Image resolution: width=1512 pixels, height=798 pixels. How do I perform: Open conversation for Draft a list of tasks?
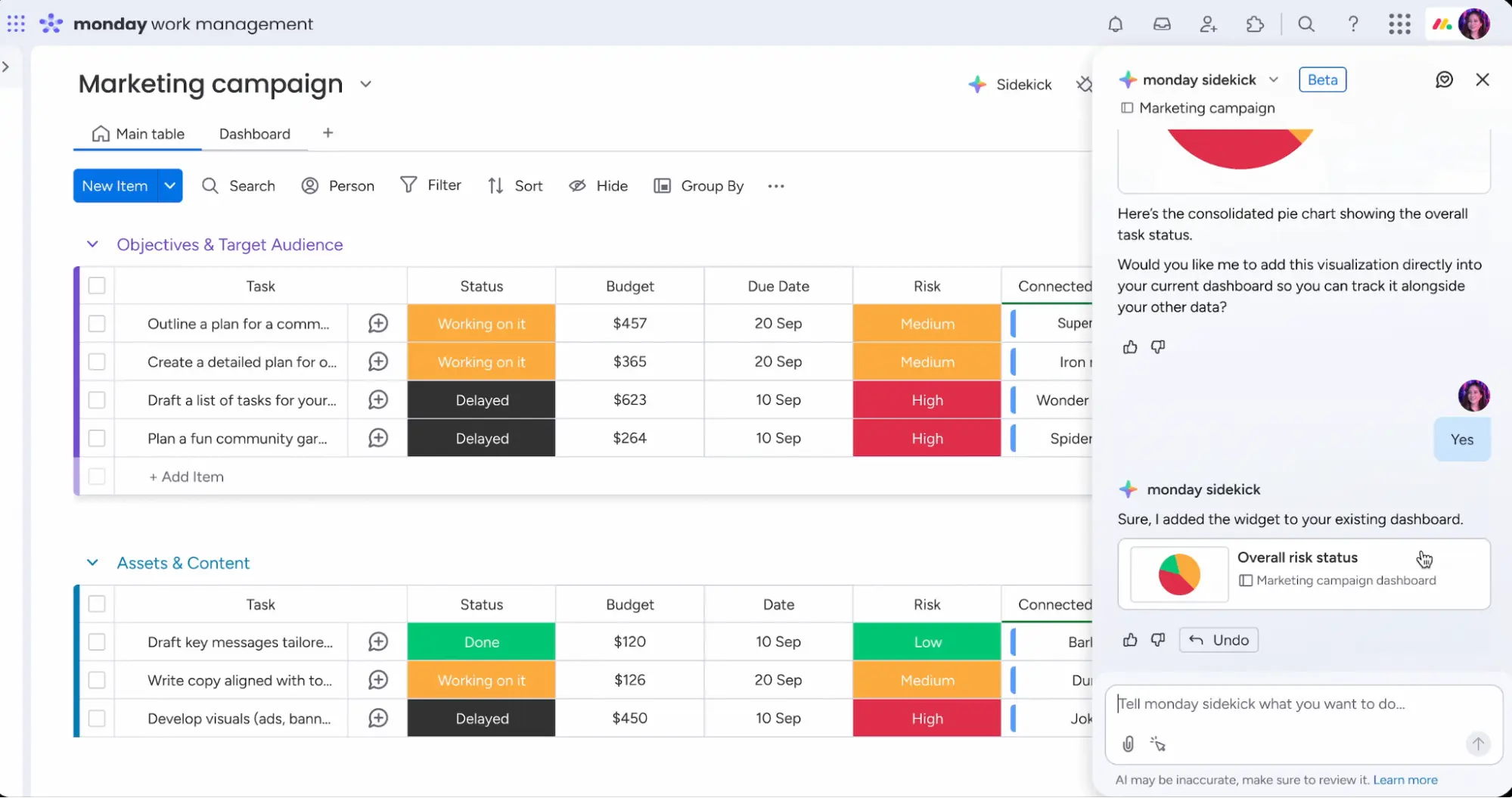(378, 400)
